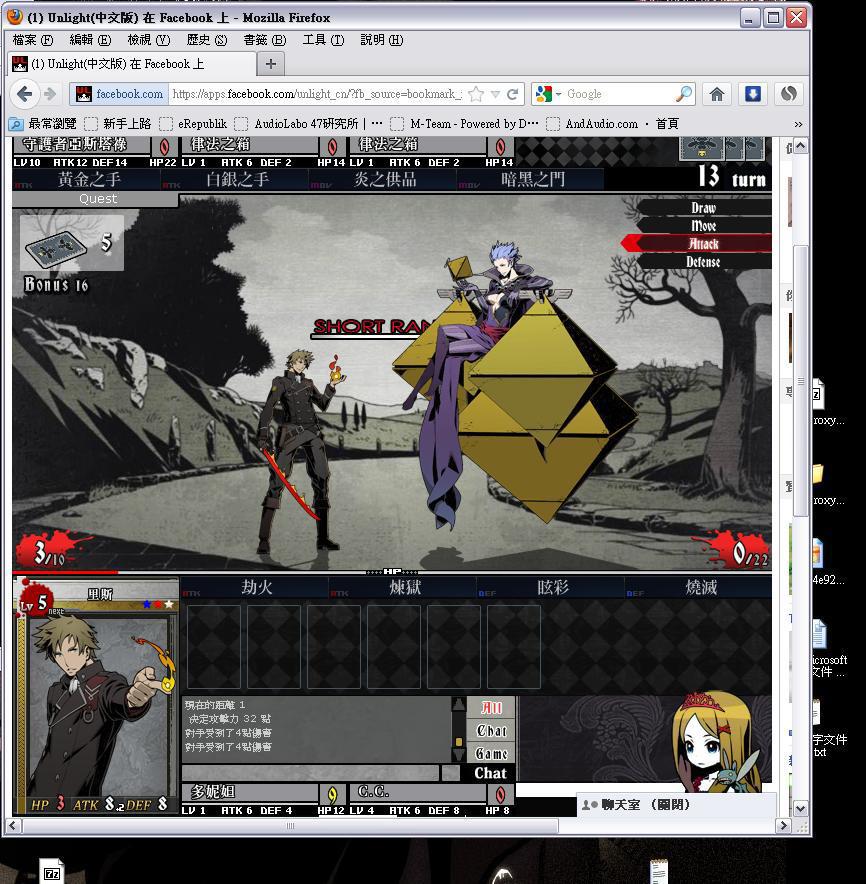Click the quest card deck icon

coord(56,248)
